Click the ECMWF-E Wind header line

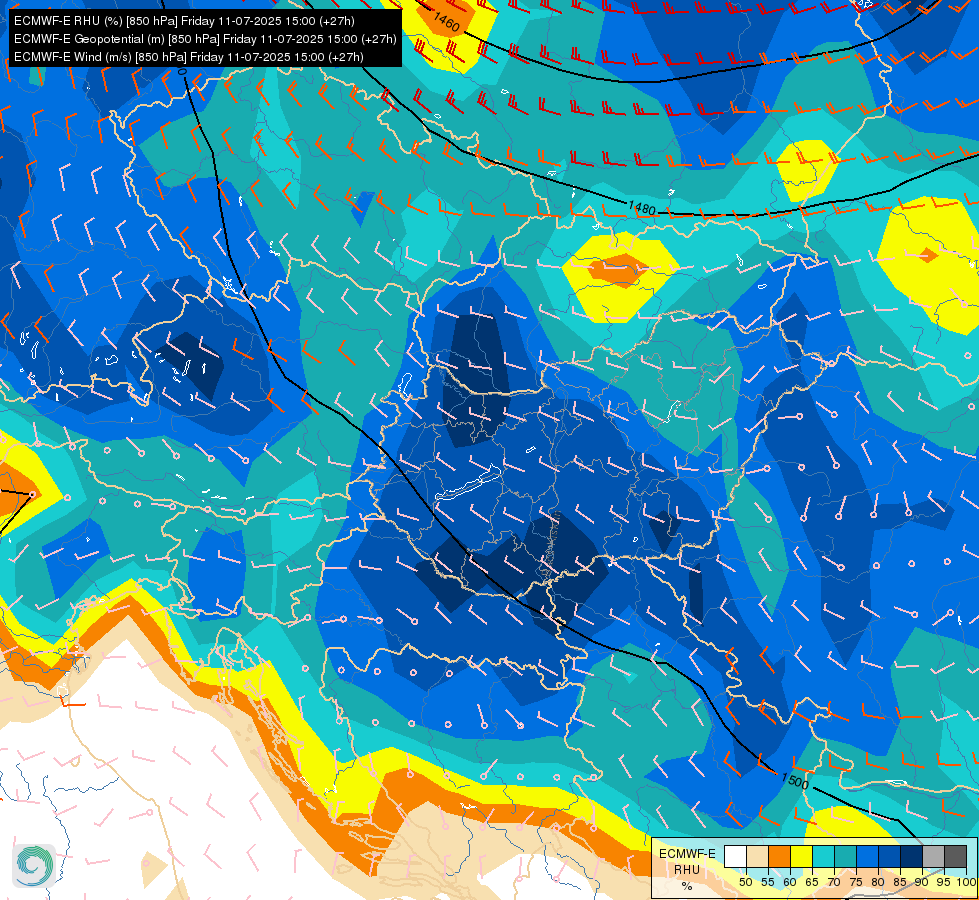189,57
